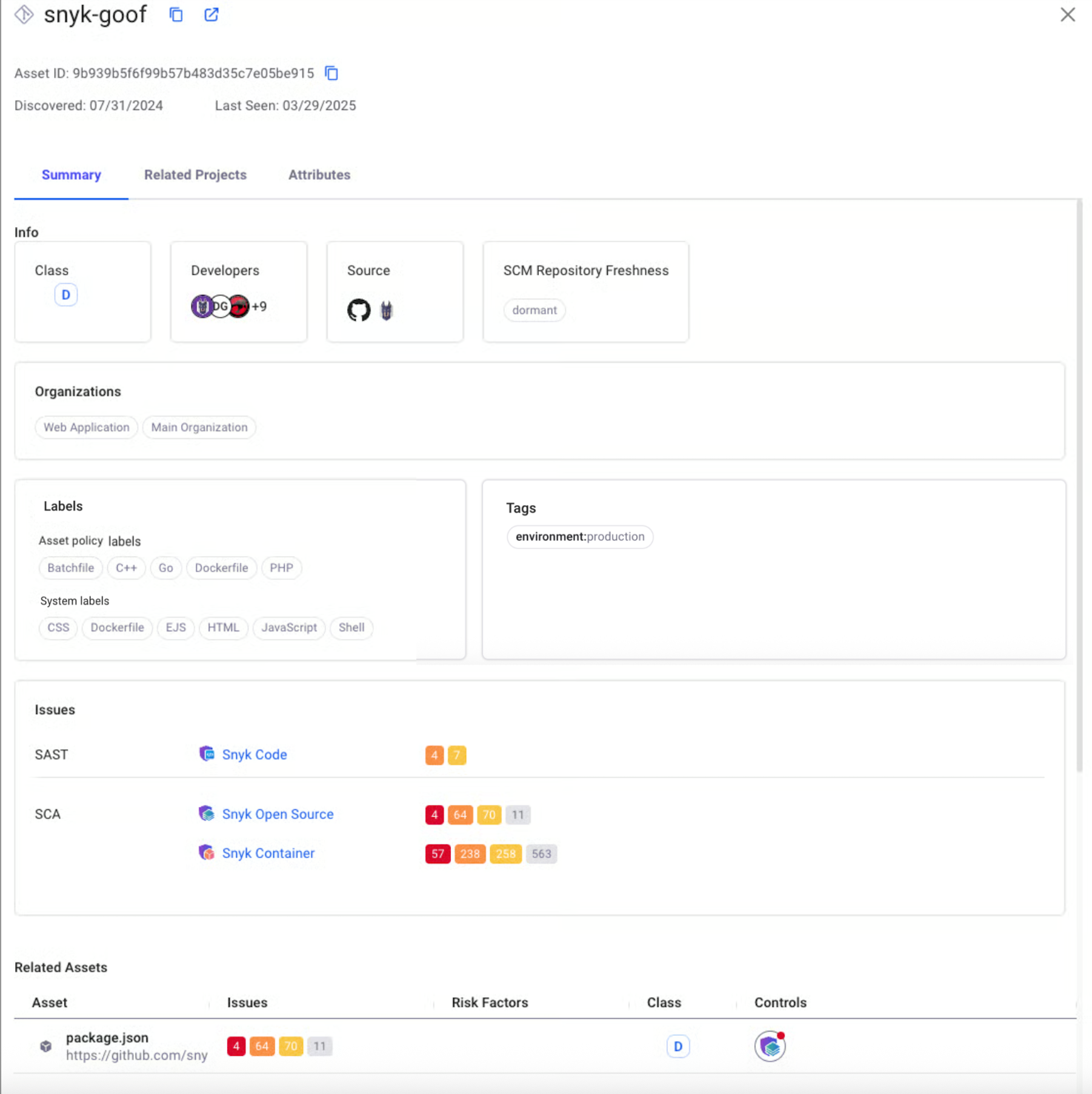Click the Snyk control icon for package.json

pyautogui.click(x=770, y=1046)
